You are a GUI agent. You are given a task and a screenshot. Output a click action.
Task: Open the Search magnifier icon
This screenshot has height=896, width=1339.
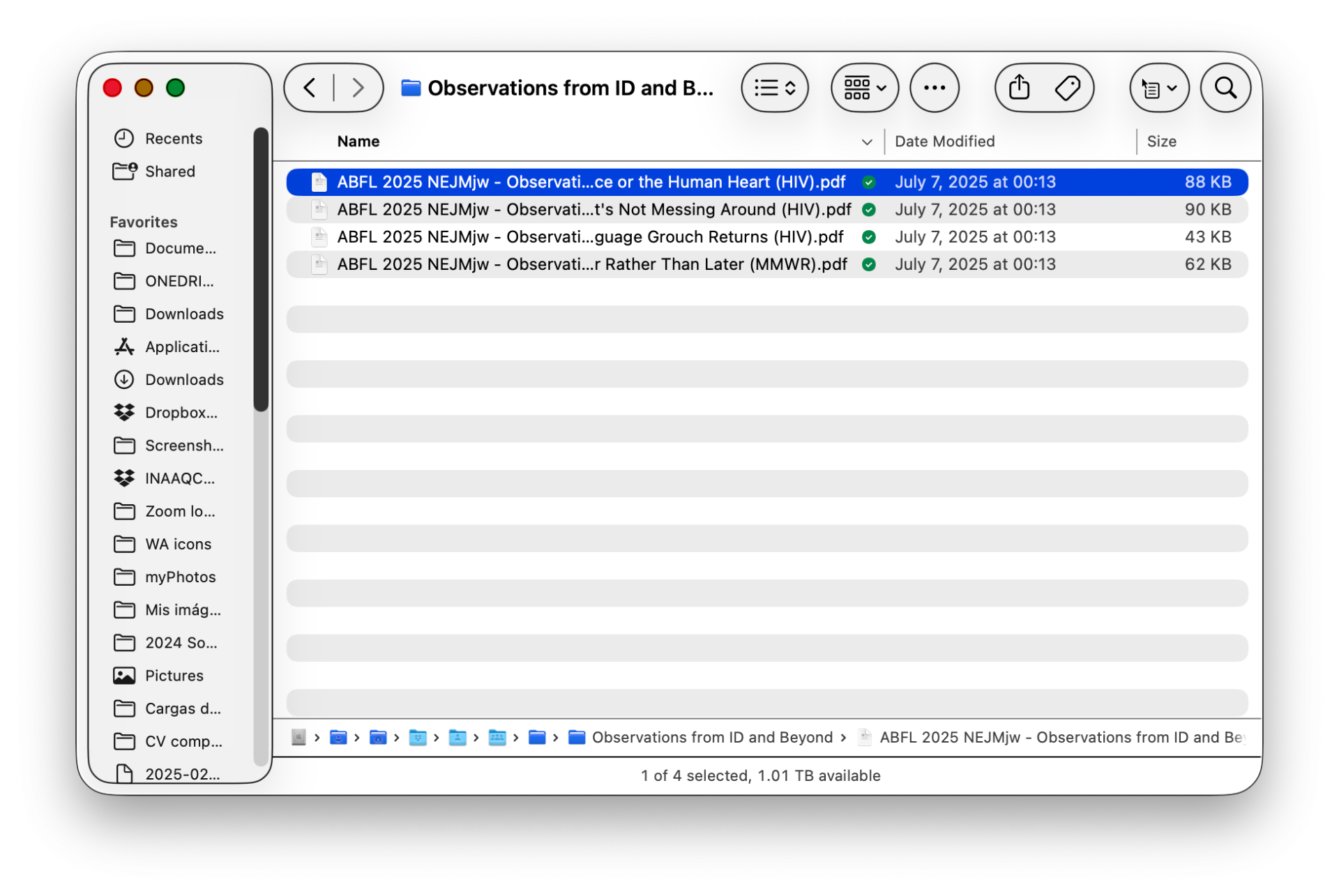tap(1225, 88)
